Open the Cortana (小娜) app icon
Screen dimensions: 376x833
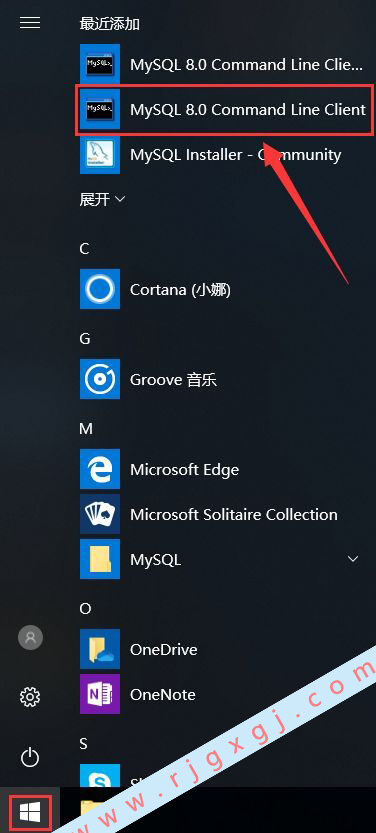pos(100,290)
